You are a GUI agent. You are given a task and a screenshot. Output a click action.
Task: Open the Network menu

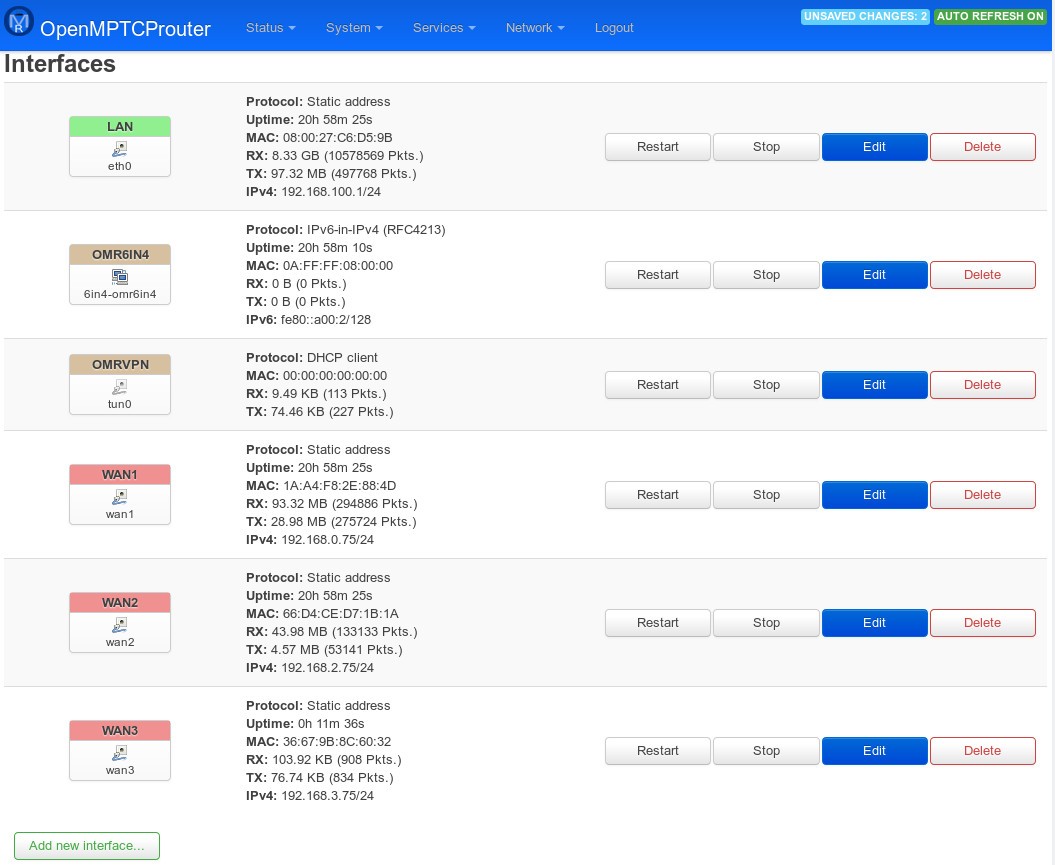(x=535, y=28)
